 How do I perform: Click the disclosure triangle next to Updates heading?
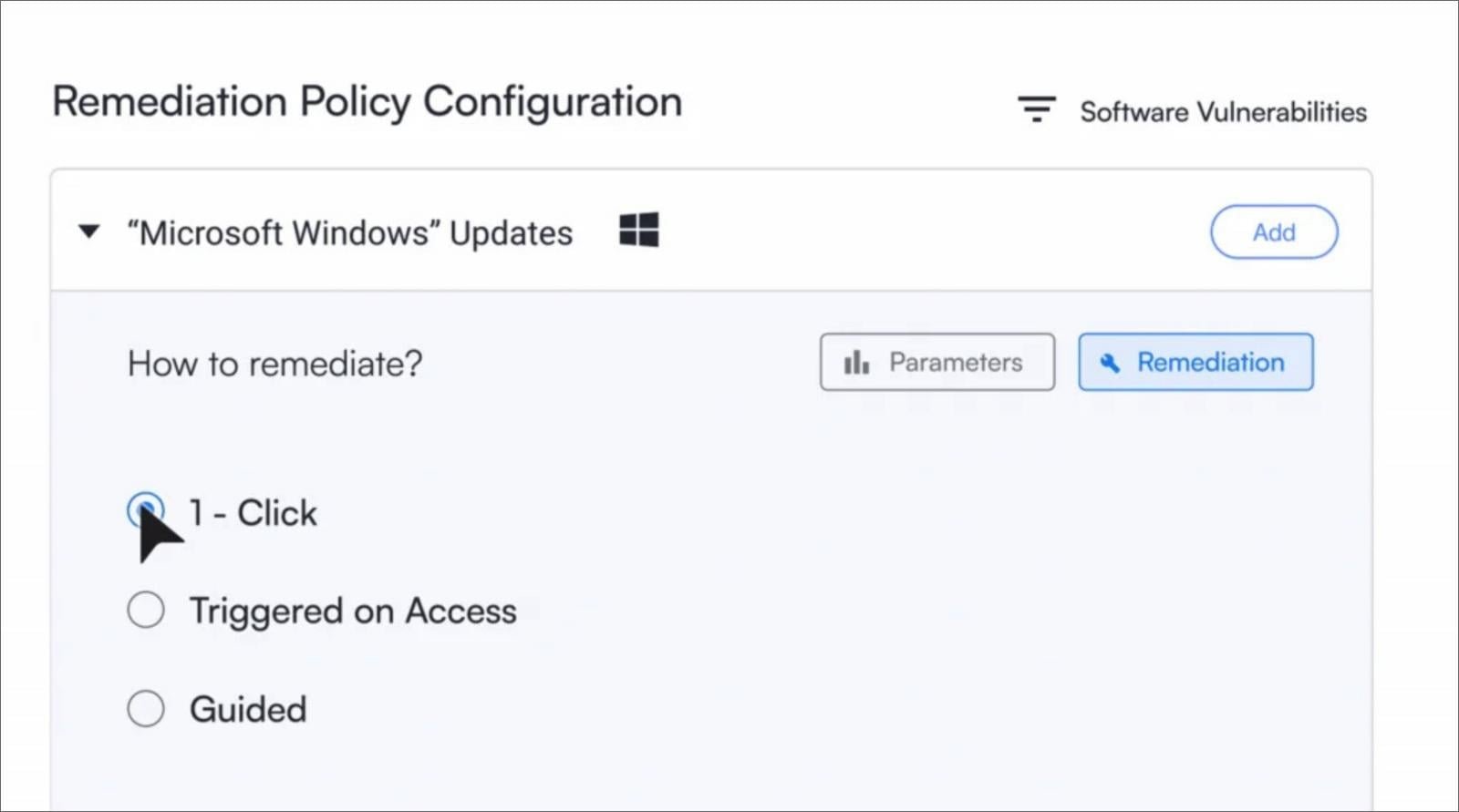click(x=88, y=232)
